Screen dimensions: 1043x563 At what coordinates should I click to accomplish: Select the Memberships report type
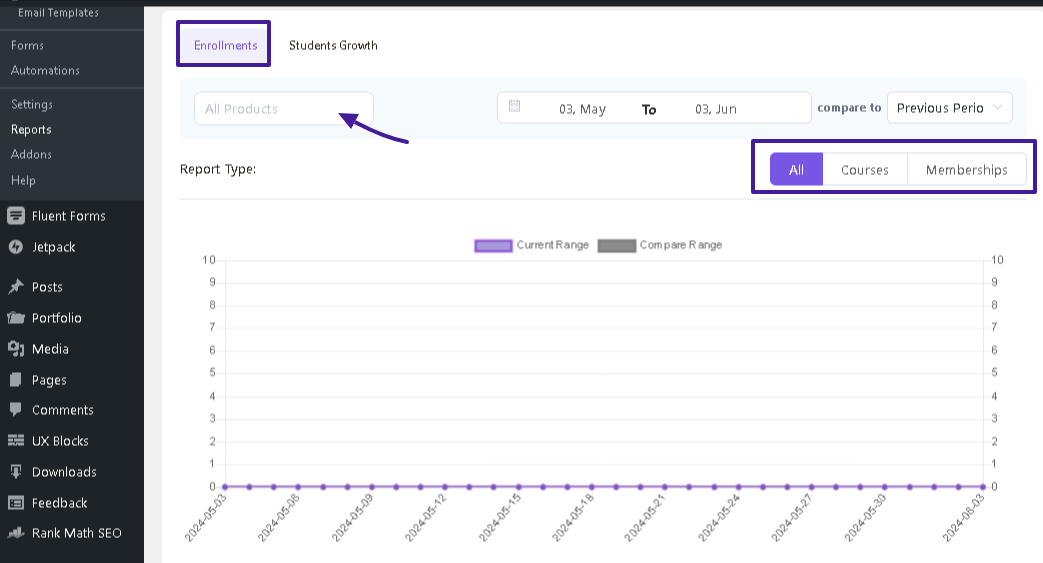pos(967,170)
